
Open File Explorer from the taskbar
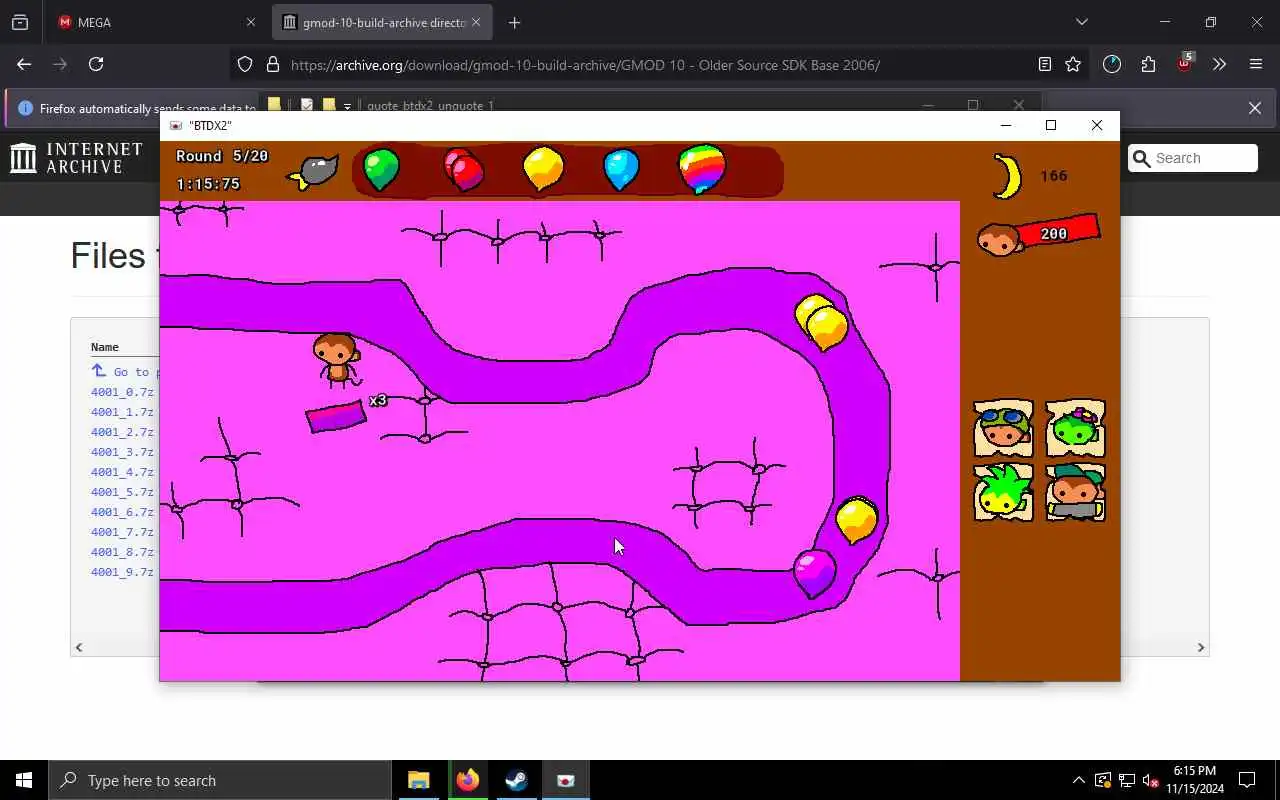click(x=418, y=780)
